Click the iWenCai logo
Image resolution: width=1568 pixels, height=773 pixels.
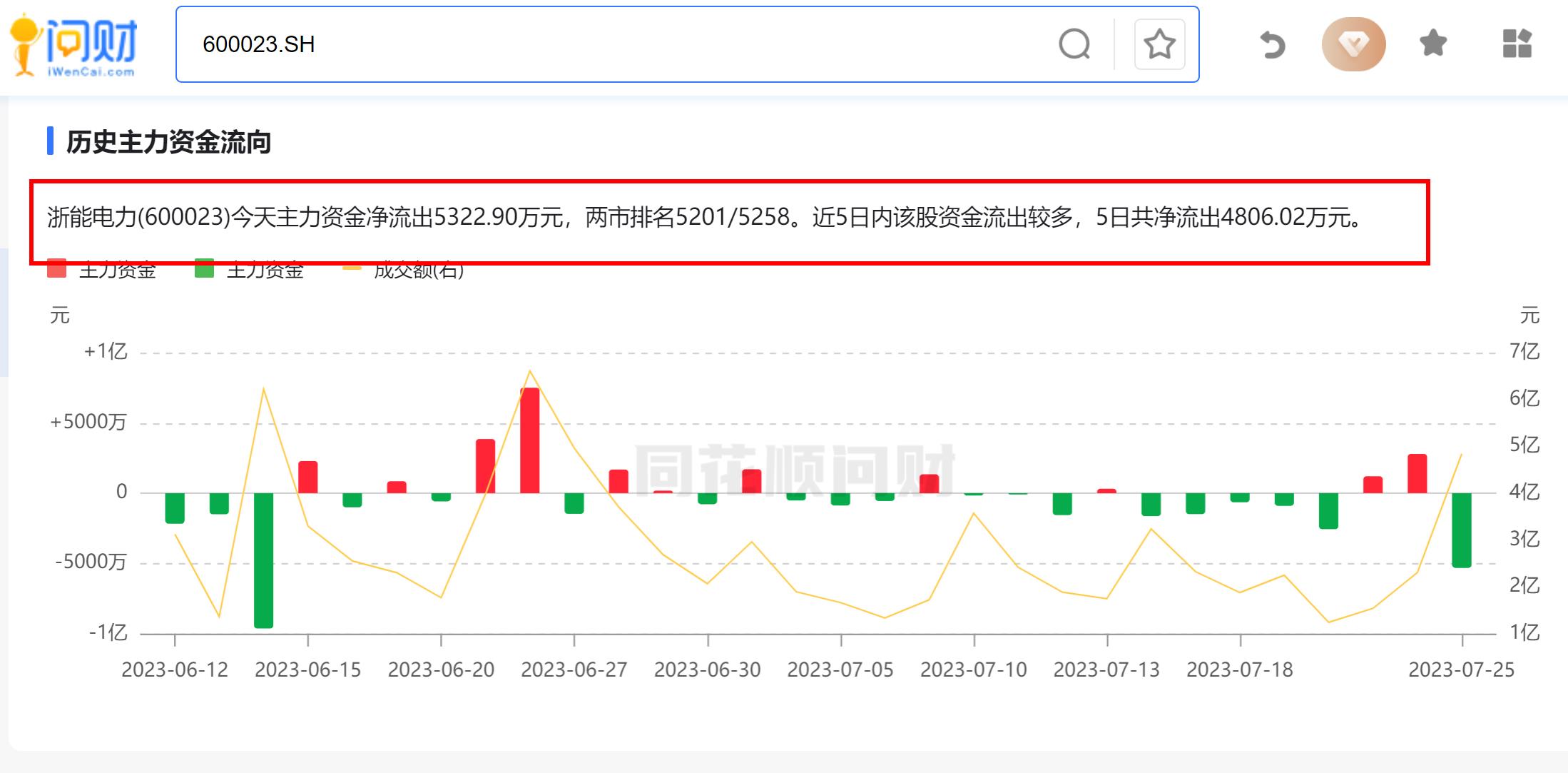point(73,44)
